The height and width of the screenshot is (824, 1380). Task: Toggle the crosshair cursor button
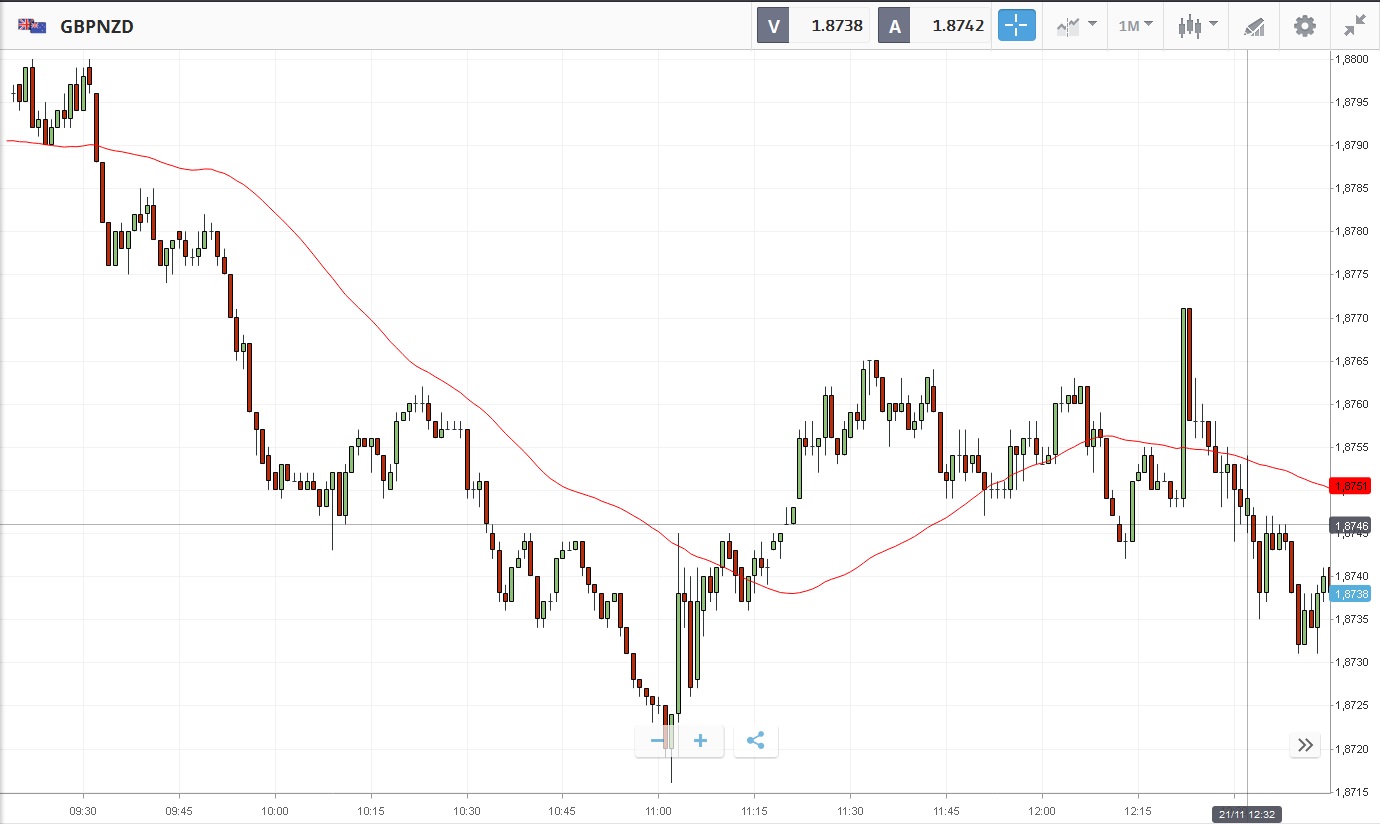click(1016, 26)
